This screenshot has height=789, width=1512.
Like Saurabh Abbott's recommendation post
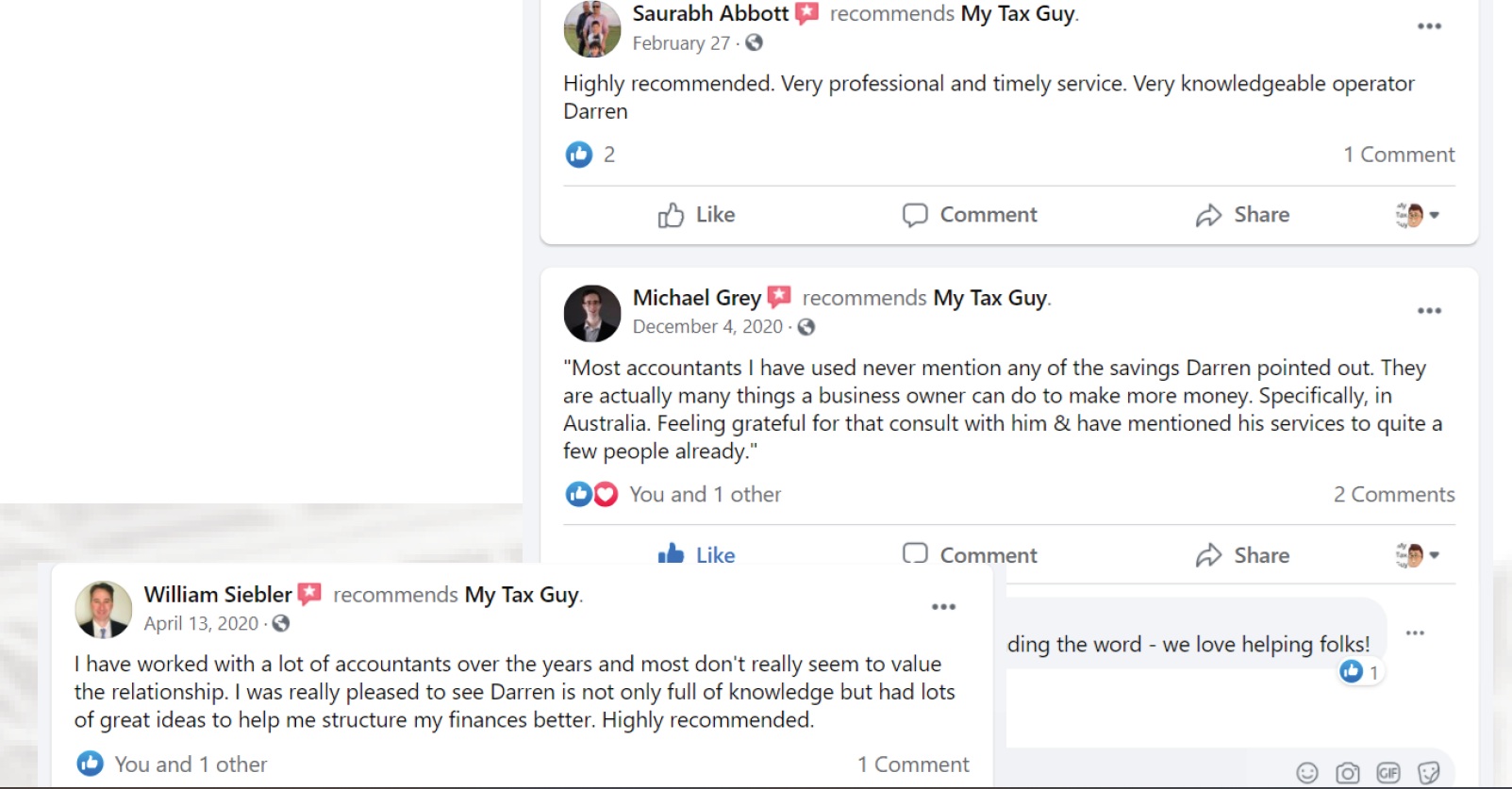(696, 215)
